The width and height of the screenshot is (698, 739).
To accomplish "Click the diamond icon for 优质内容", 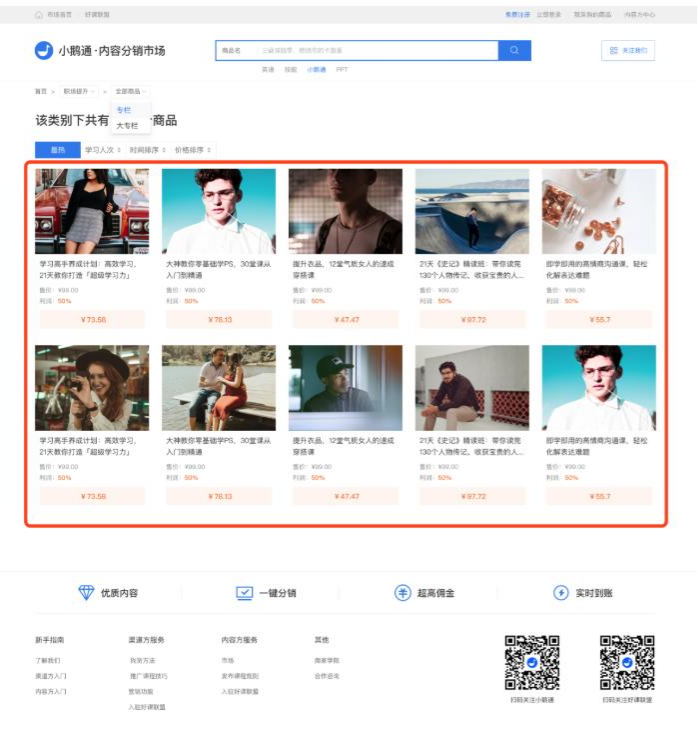I will coord(86,592).
